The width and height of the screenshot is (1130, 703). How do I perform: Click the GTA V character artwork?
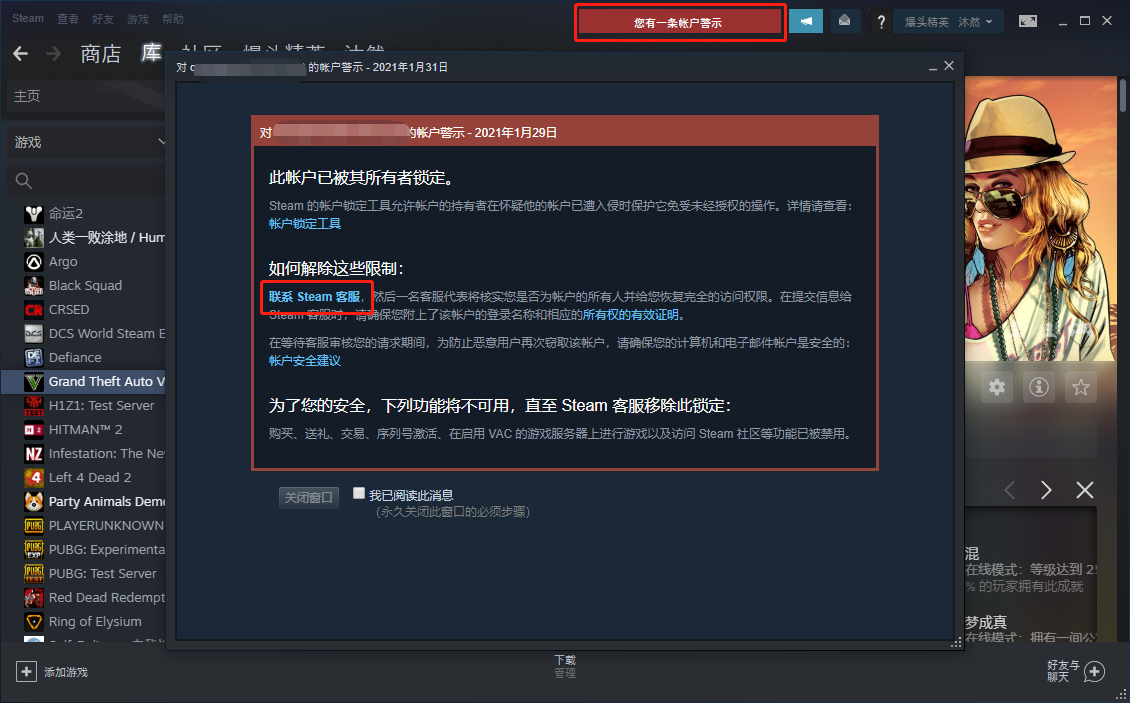[1040, 218]
